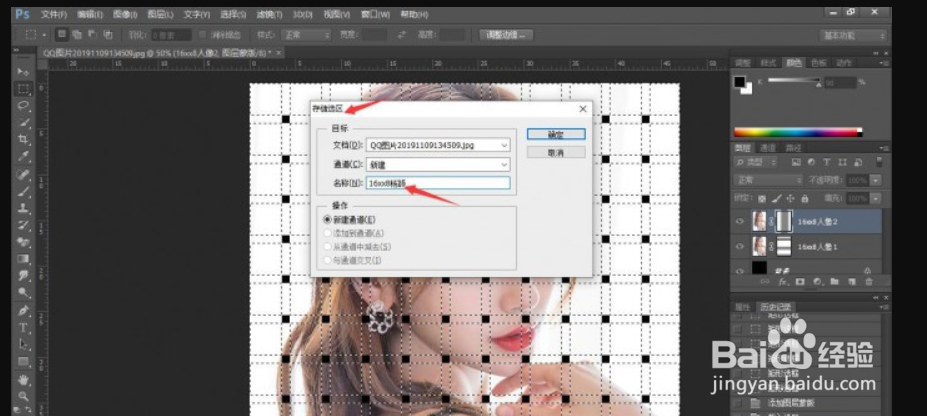Click Add layer mask icon at panel bottom

(x=800, y=282)
